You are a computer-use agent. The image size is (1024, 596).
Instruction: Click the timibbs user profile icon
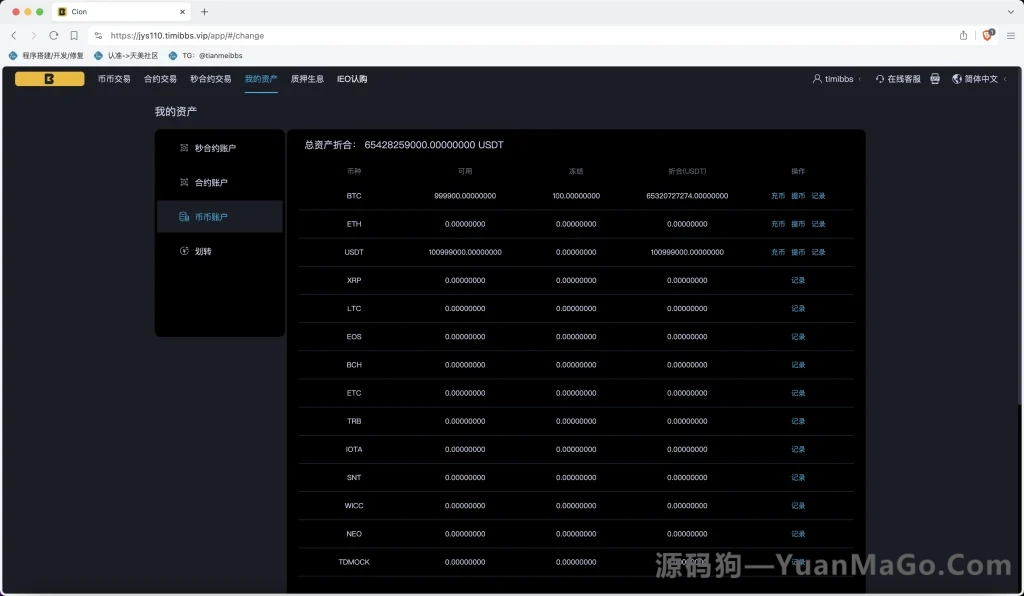tap(818, 78)
